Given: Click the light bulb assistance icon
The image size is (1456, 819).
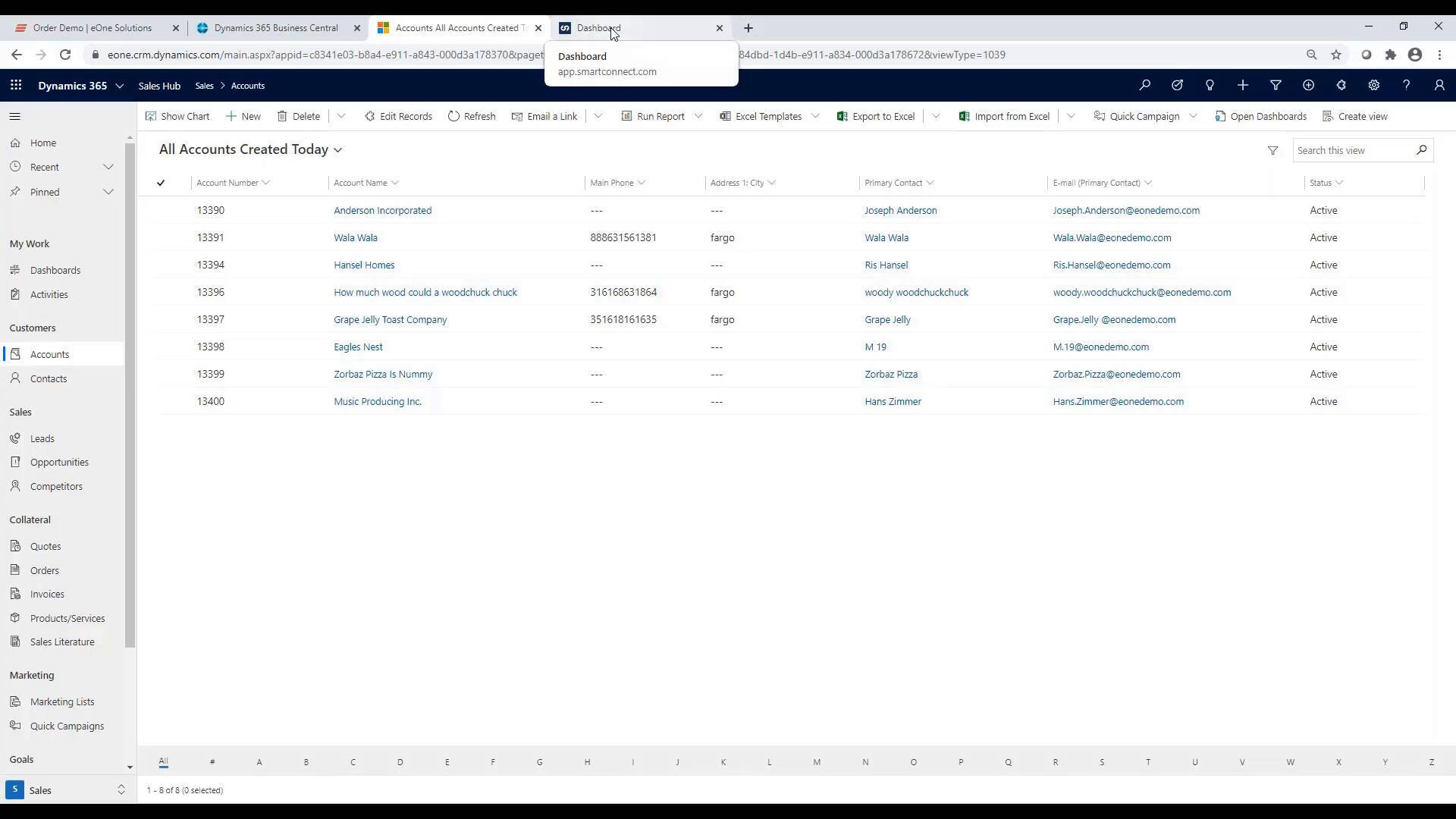Looking at the screenshot, I should tap(1210, 85).
